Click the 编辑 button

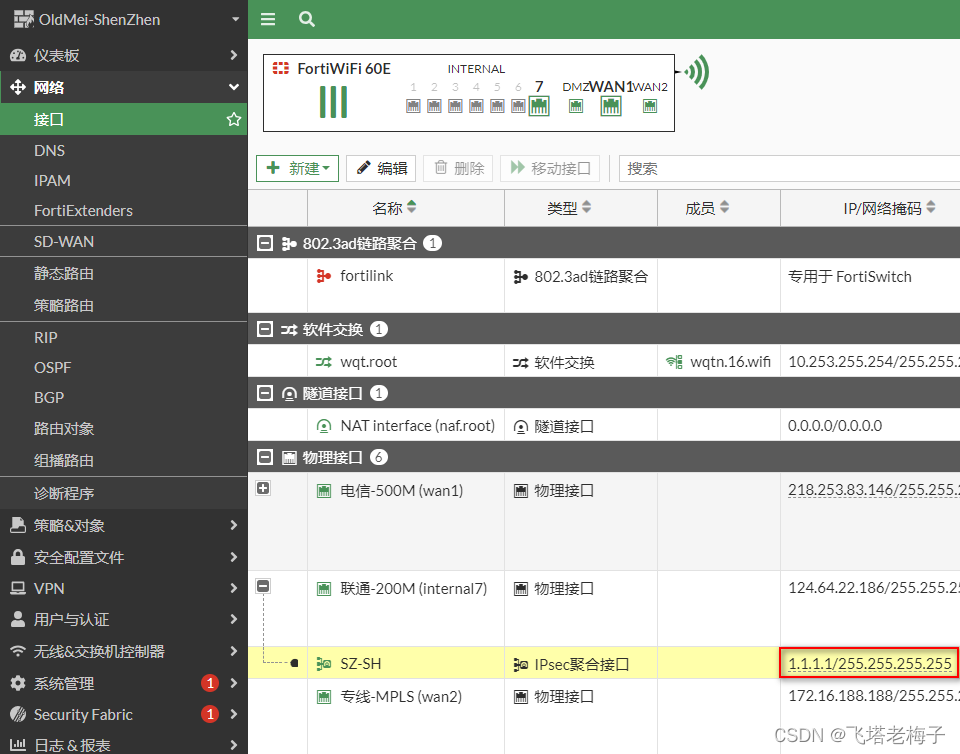click(381, 168)
